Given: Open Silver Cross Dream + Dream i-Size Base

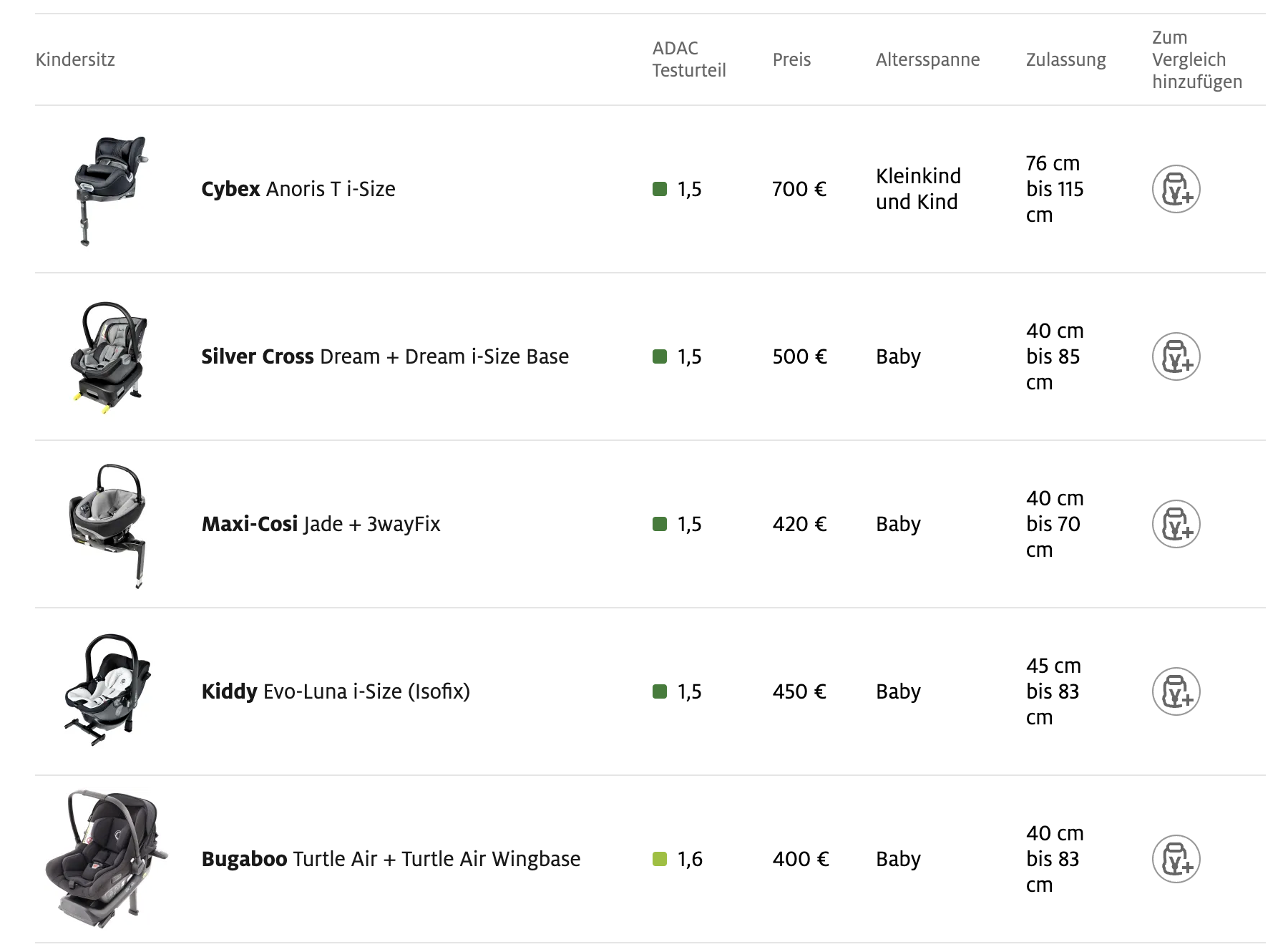Looking at the screenshot, I should [385, 356].
